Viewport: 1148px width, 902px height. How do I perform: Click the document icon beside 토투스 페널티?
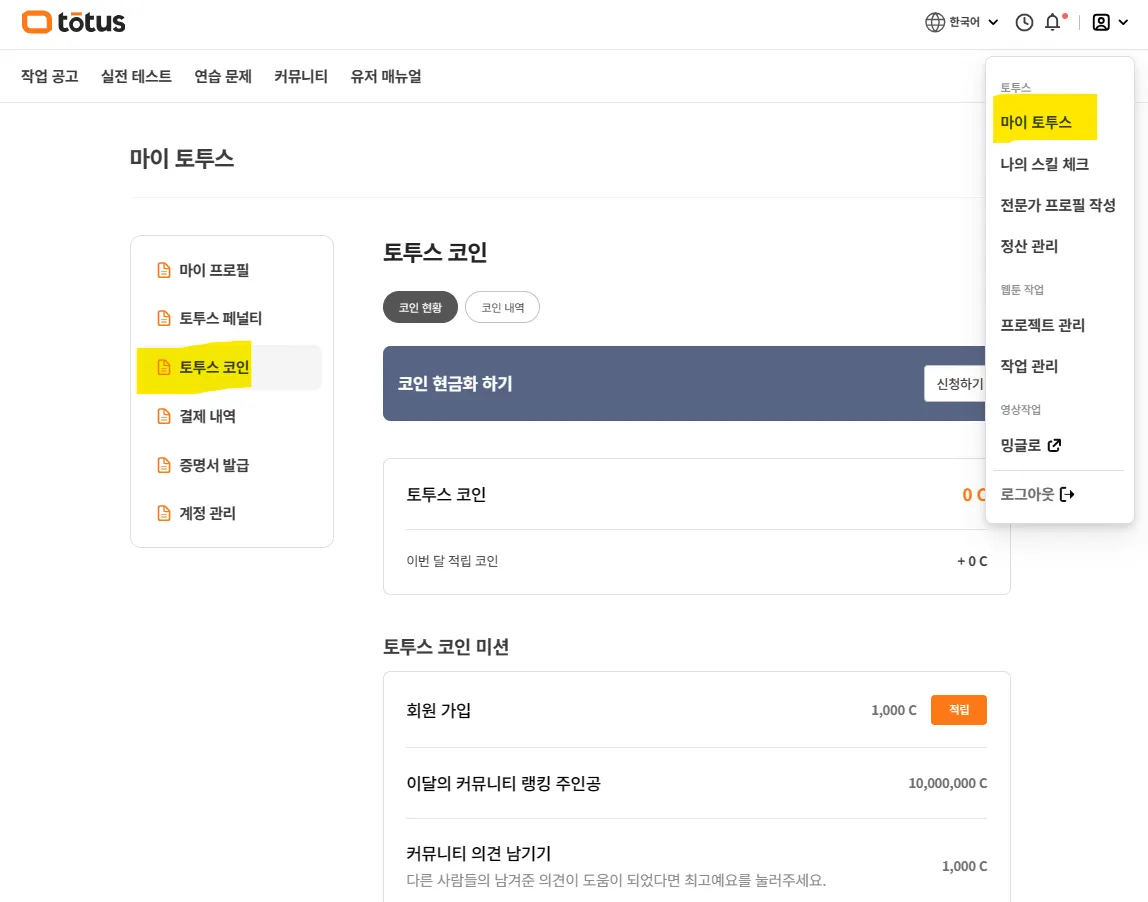coord(164,318)
